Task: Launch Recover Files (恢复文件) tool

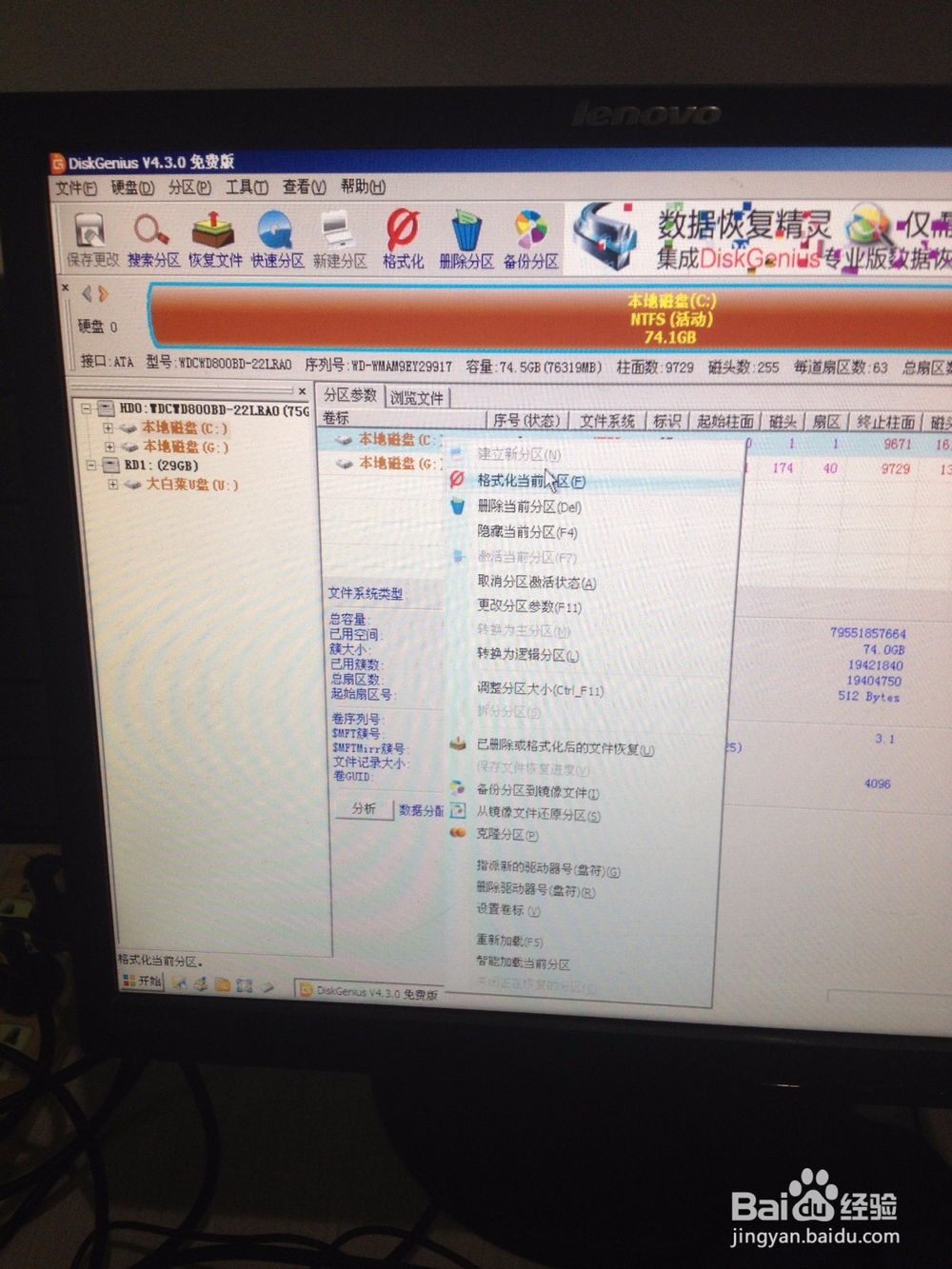Action: click(x=214, y=240)
